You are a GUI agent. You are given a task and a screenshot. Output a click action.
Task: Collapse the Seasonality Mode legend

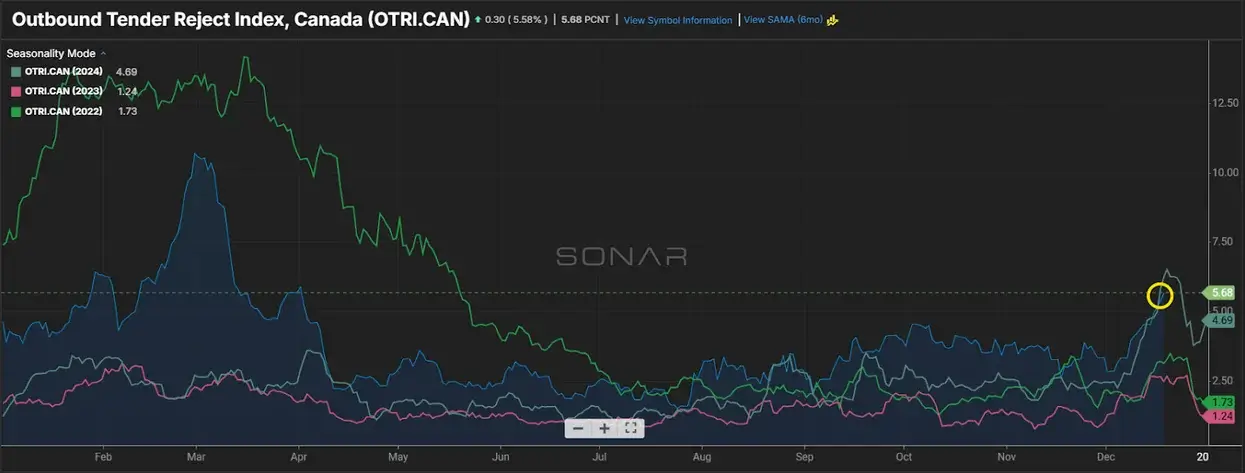coord(104,53)
